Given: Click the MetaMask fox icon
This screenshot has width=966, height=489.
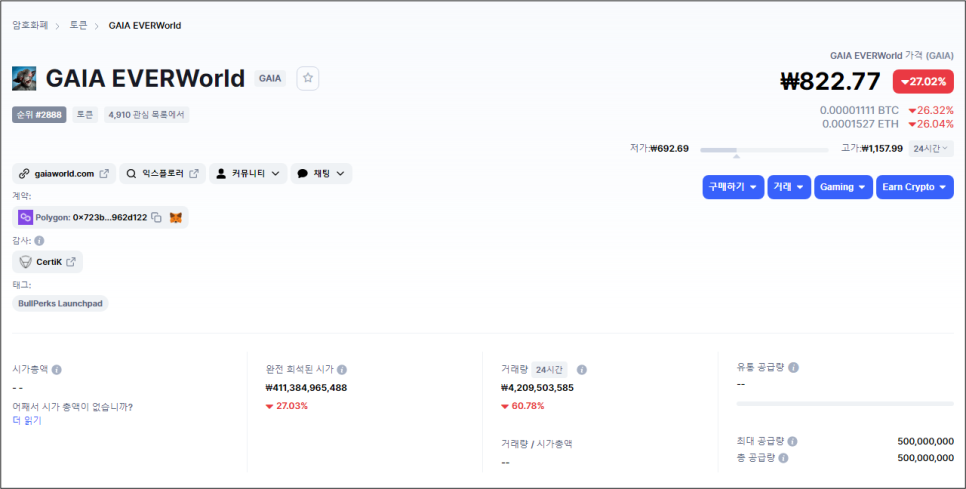Looking at the screenshot, I should tap(176, 217).
